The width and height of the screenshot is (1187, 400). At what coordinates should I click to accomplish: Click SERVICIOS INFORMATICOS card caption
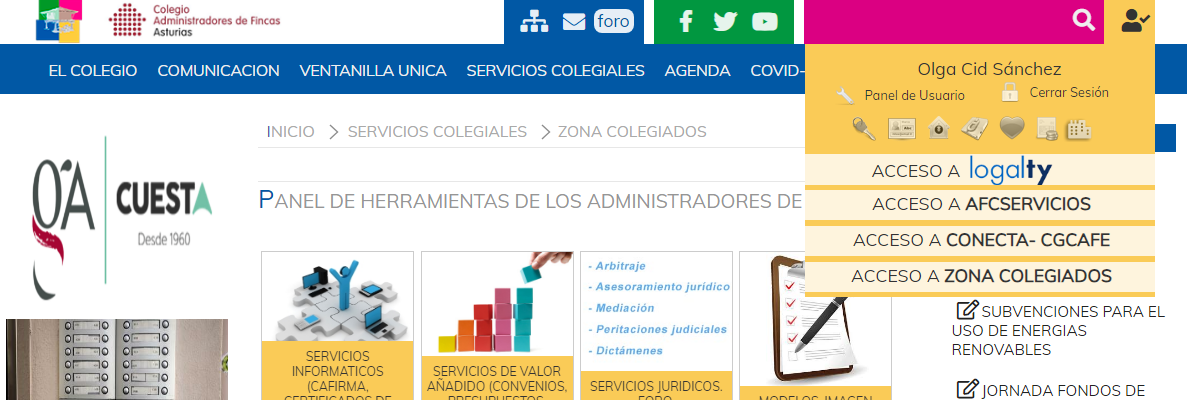point(337,371)
